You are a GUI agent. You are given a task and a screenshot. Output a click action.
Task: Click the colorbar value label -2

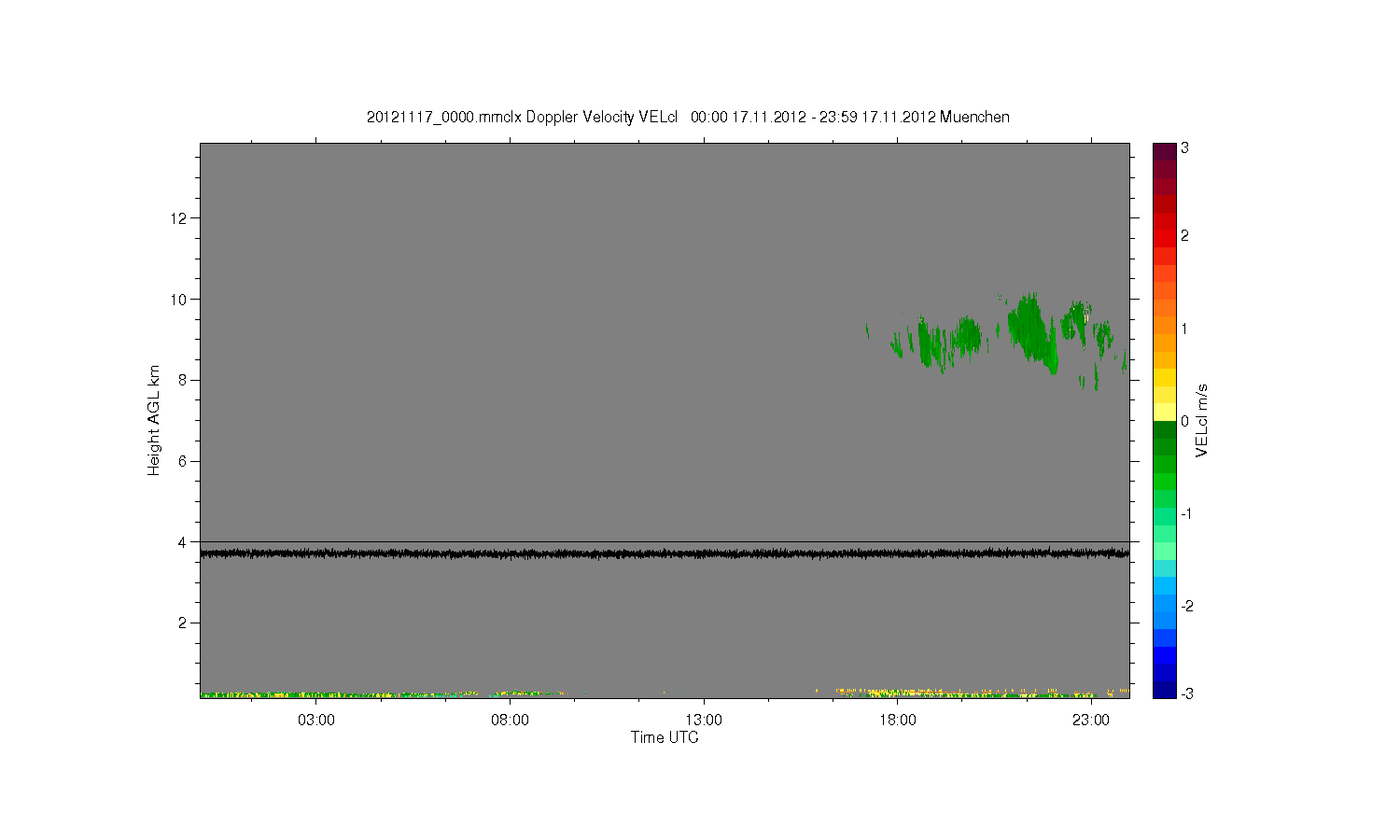tap(1186, 606)
